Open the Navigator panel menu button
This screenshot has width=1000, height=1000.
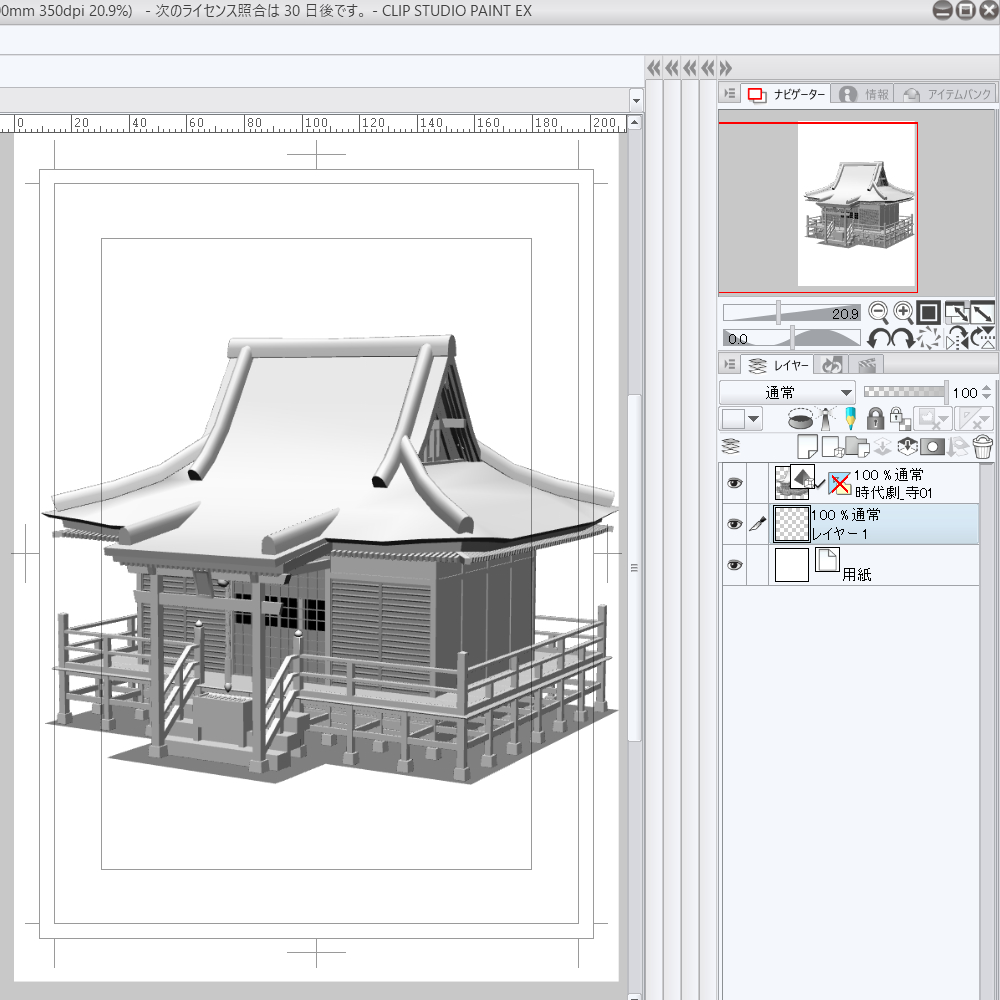(730, 93)
